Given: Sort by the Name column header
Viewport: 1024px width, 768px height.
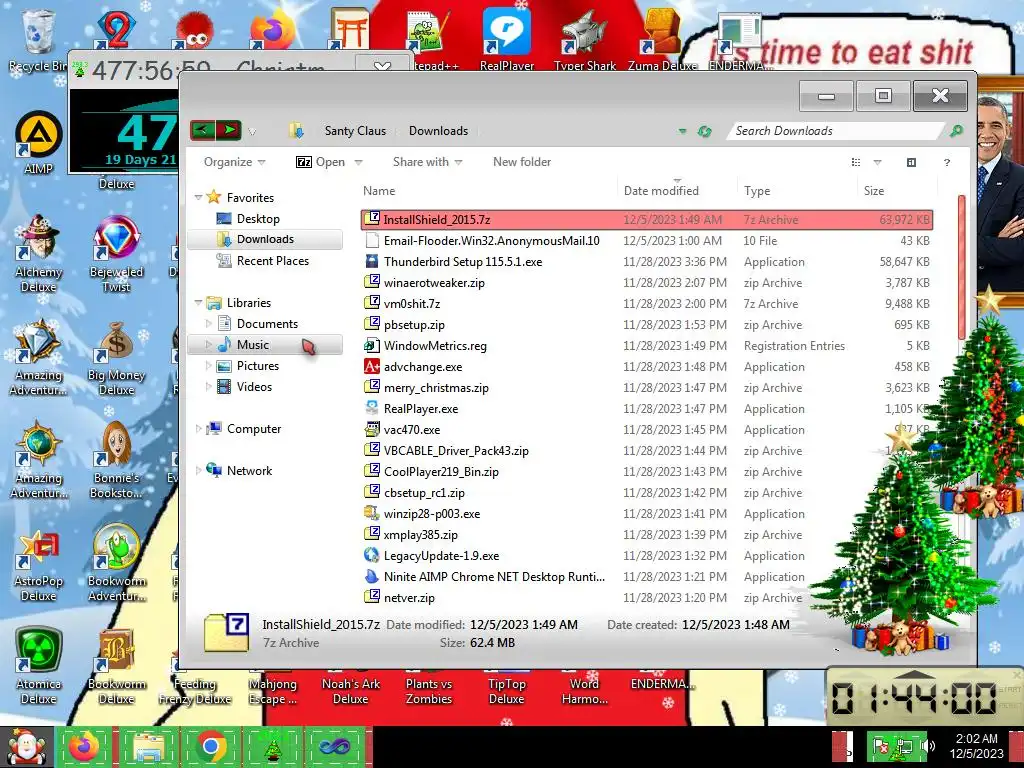Looking at the screenshot, I should click(x=379, y=191).
